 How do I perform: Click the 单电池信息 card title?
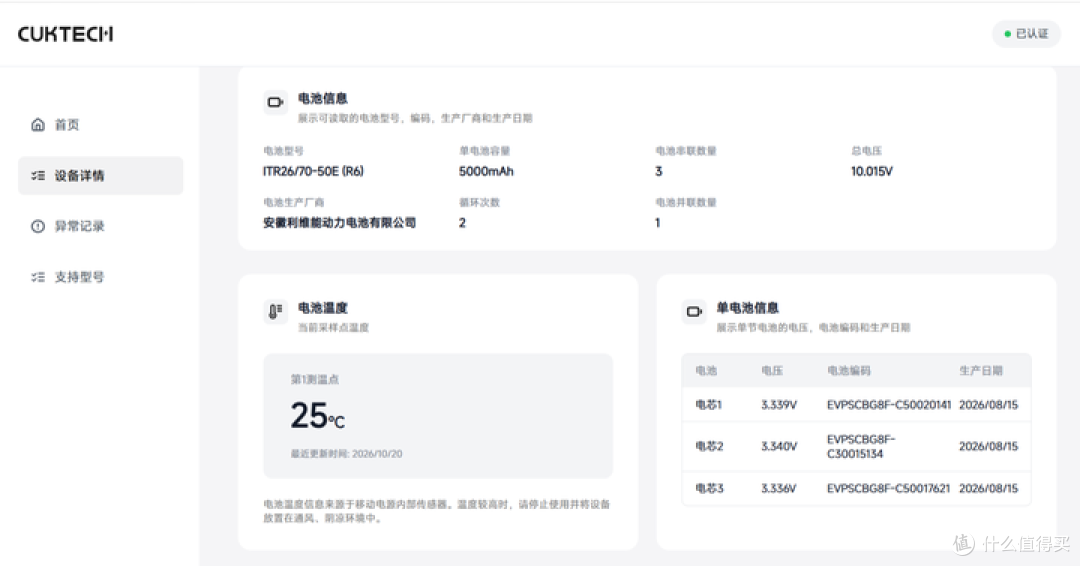point(747,308)
